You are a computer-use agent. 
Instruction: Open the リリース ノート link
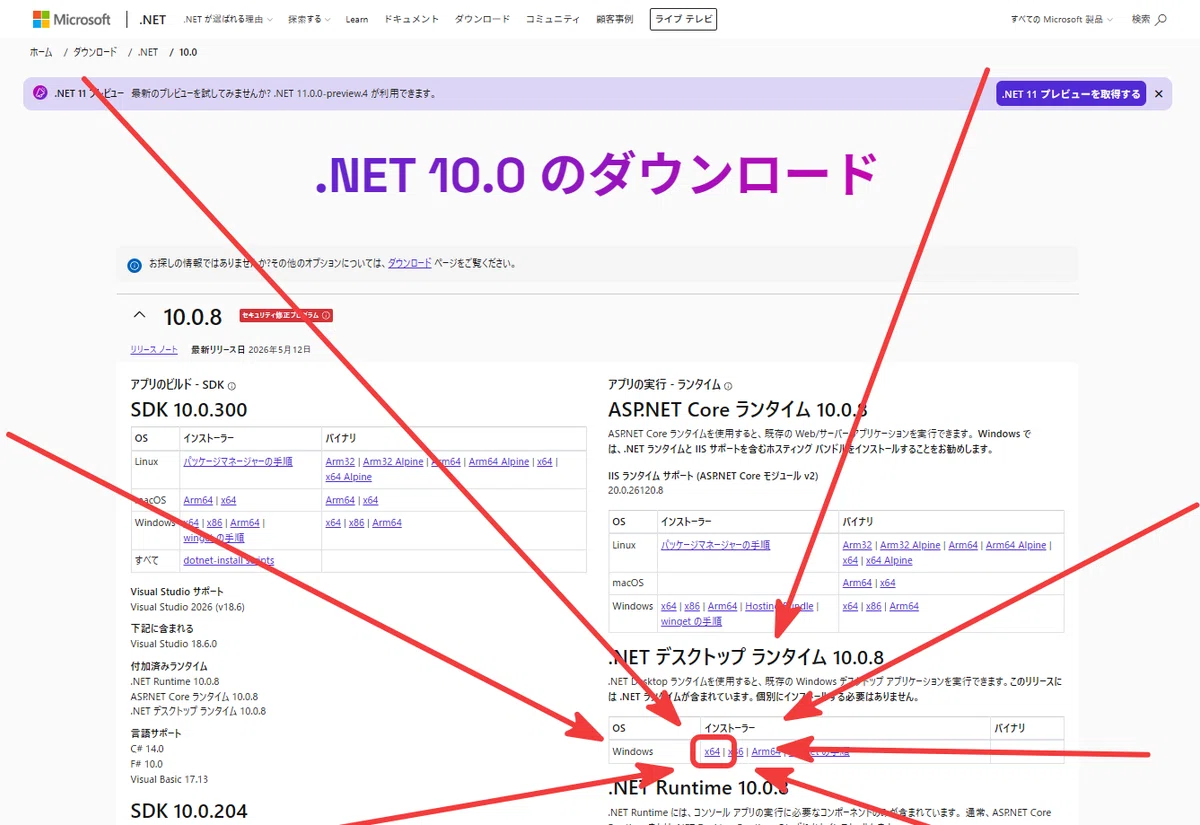point(154,350)
